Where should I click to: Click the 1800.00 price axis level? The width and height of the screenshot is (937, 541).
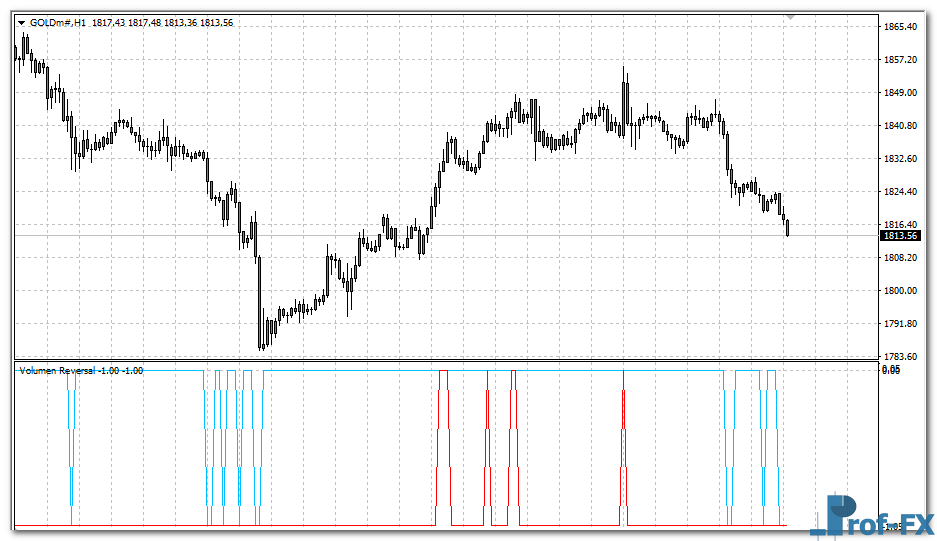coord(900,291)
